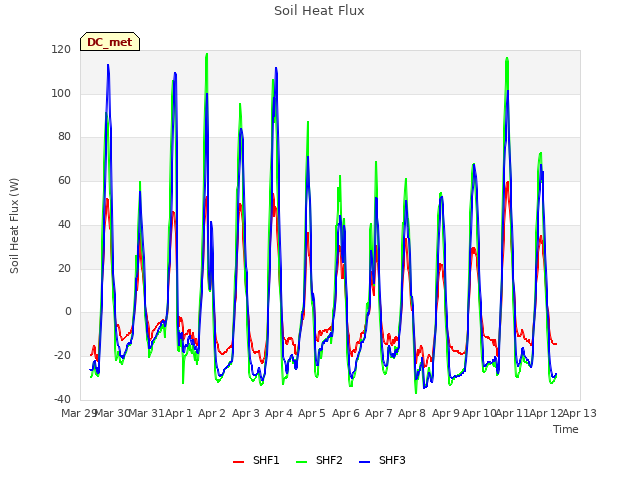Click the 40 y-axis tick label

[x=64, y=224]
